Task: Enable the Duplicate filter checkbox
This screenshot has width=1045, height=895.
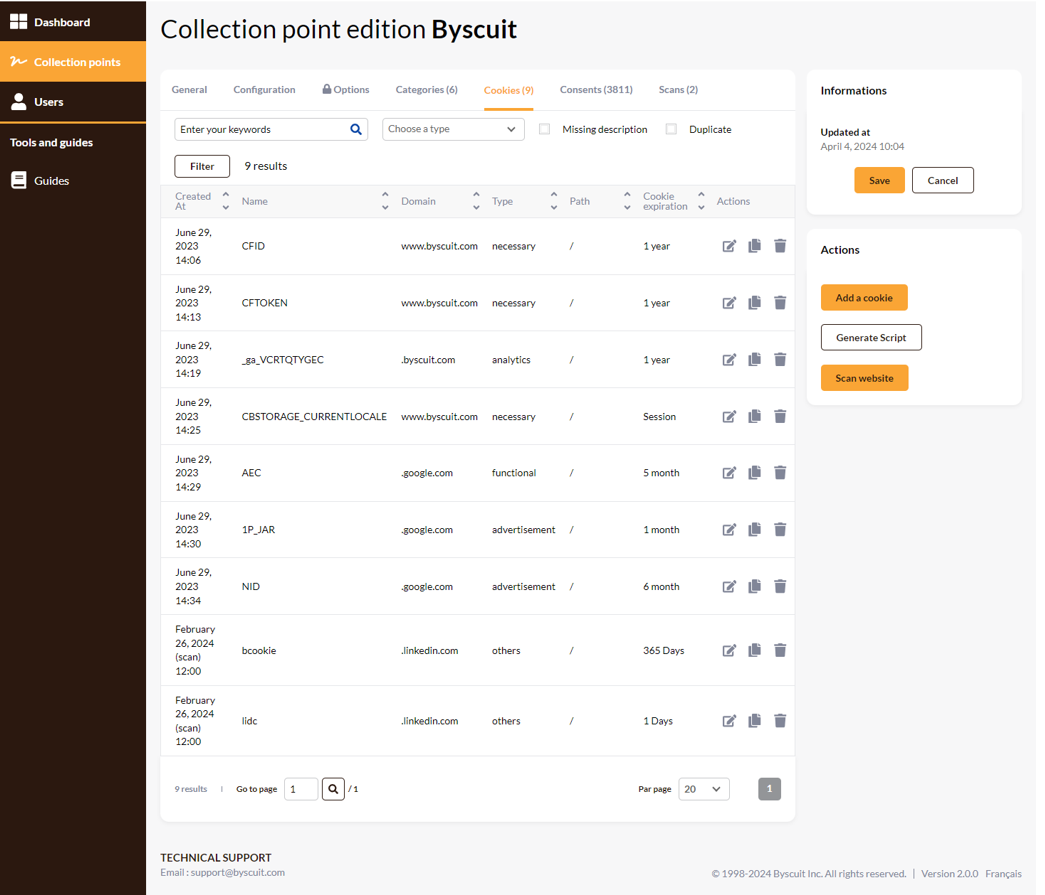Action: [671, 129]
